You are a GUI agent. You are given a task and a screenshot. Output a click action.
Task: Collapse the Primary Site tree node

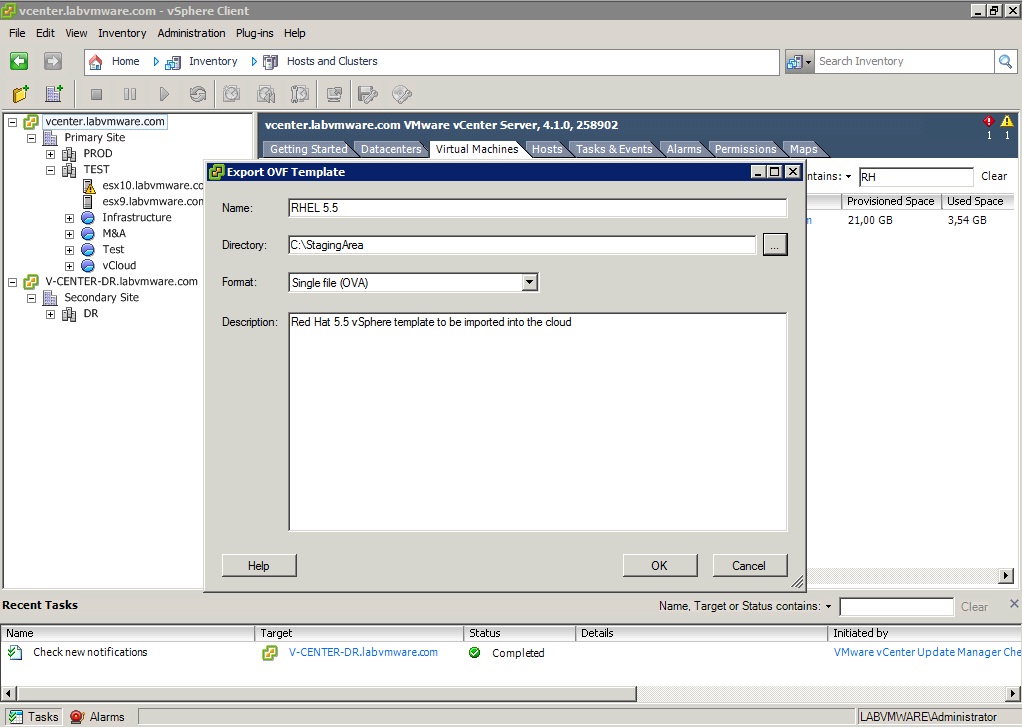coord(31,138)
